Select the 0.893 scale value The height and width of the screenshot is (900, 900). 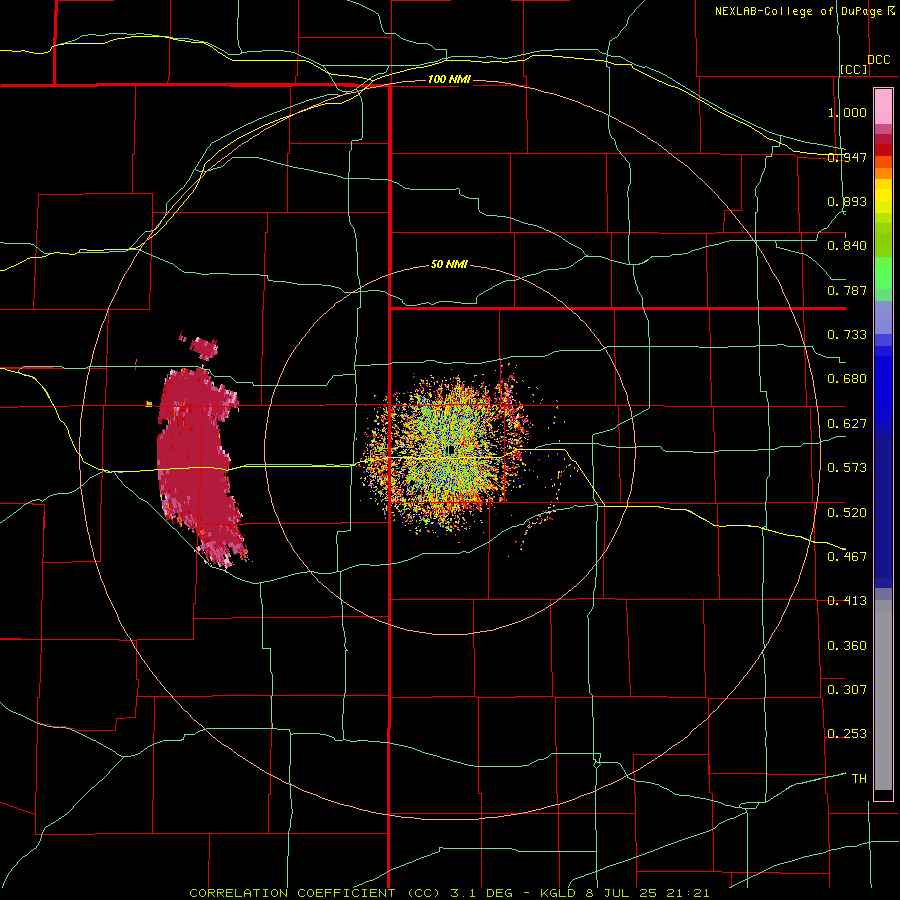[847, 201]
